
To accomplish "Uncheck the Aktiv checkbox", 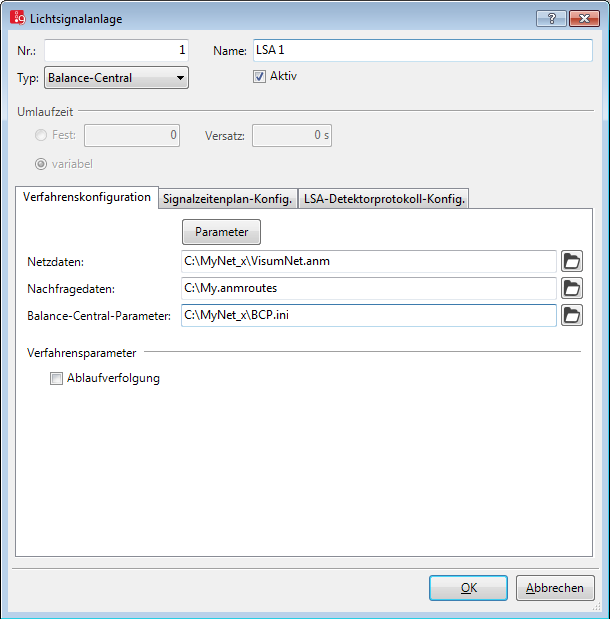I will pyautogui.click(x=259, y=76).
